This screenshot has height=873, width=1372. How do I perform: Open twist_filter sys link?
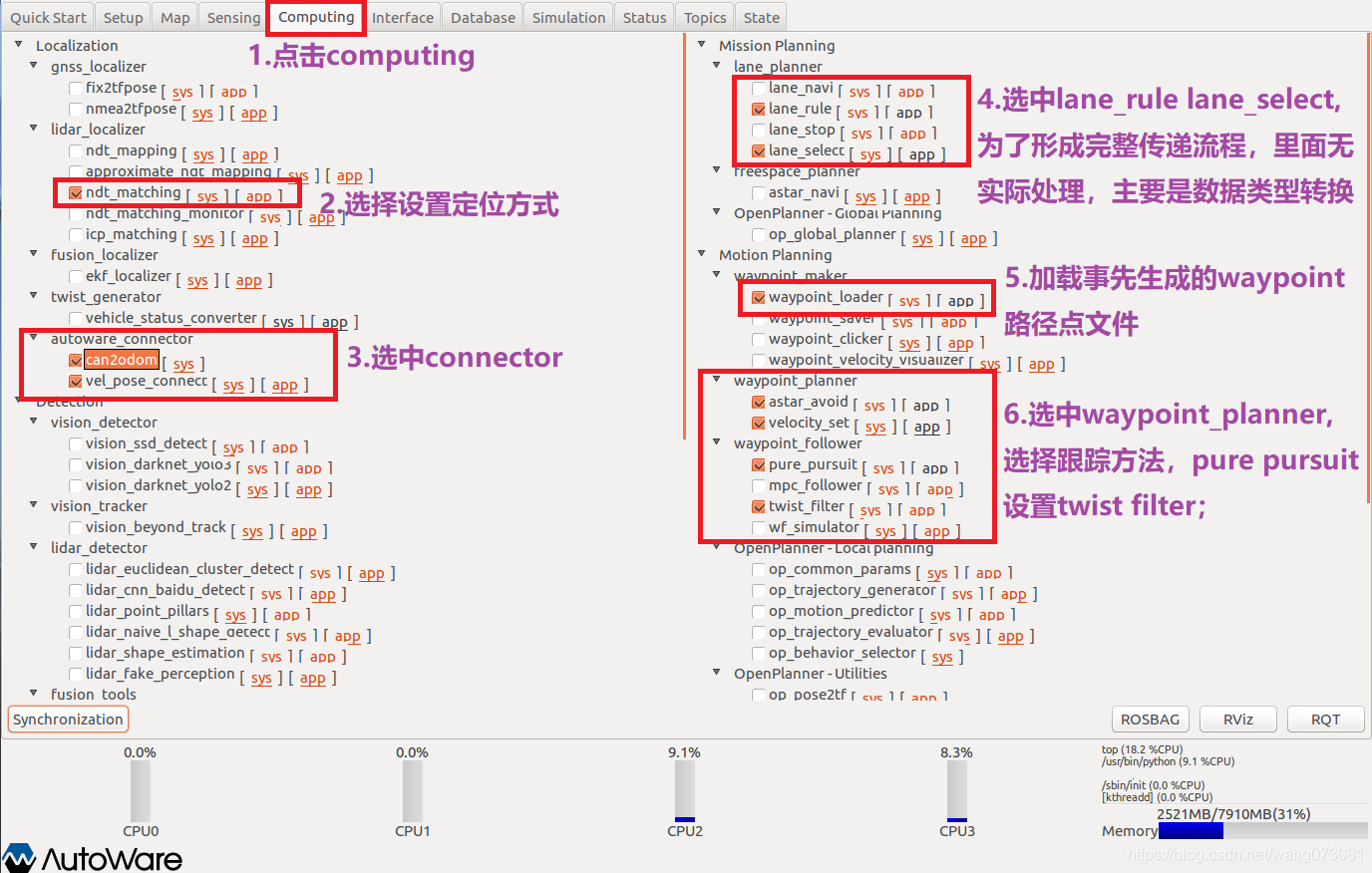(x=870, y=510)
